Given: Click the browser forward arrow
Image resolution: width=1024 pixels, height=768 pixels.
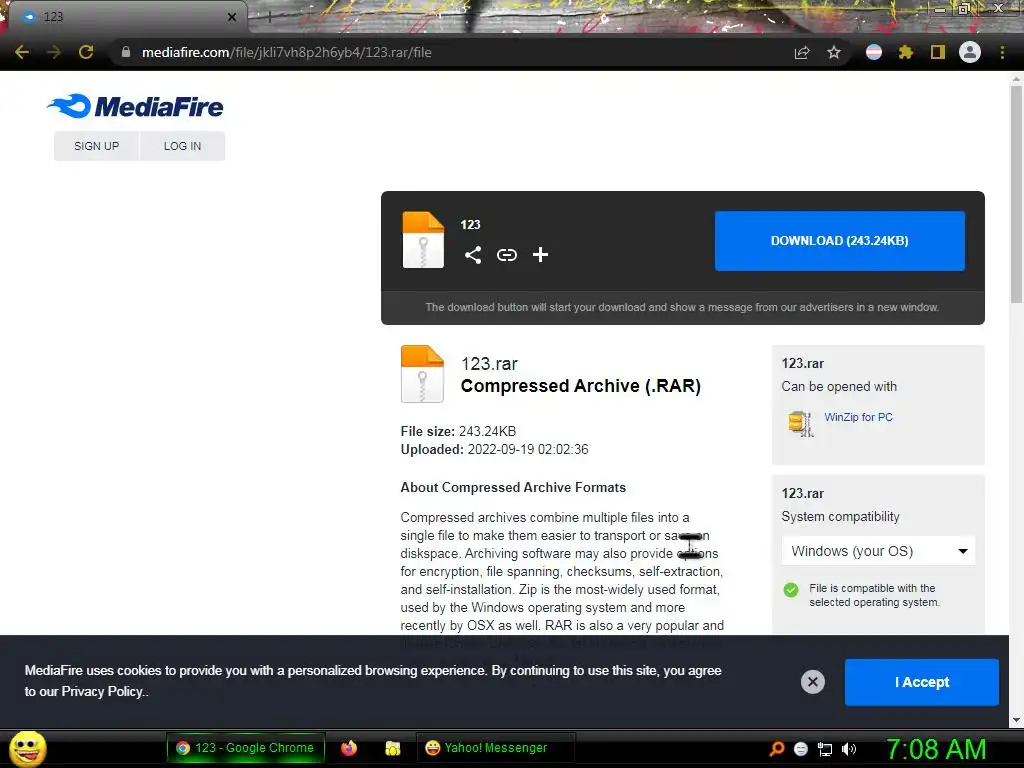Looking at the screenshot, I should tap(54, 52).
